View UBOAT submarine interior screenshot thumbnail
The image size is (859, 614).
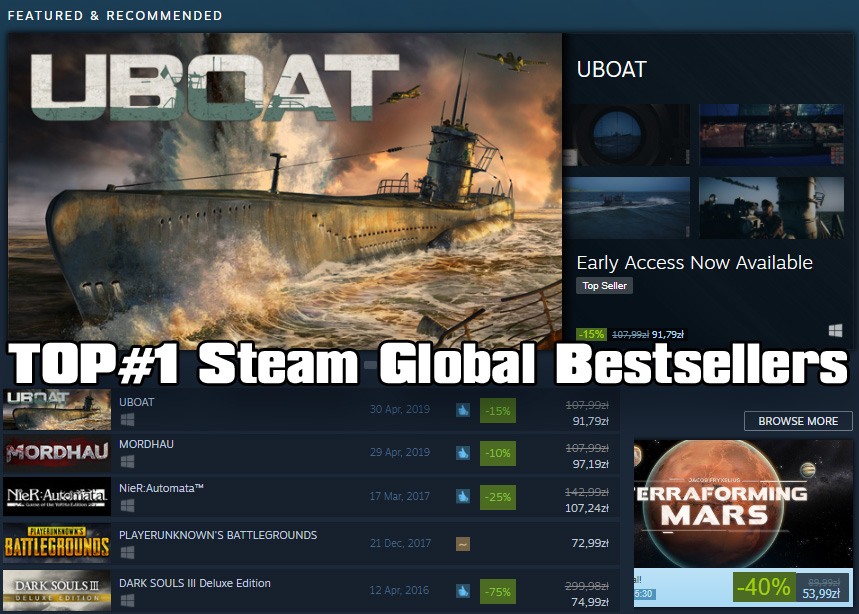tap(772, 135)
